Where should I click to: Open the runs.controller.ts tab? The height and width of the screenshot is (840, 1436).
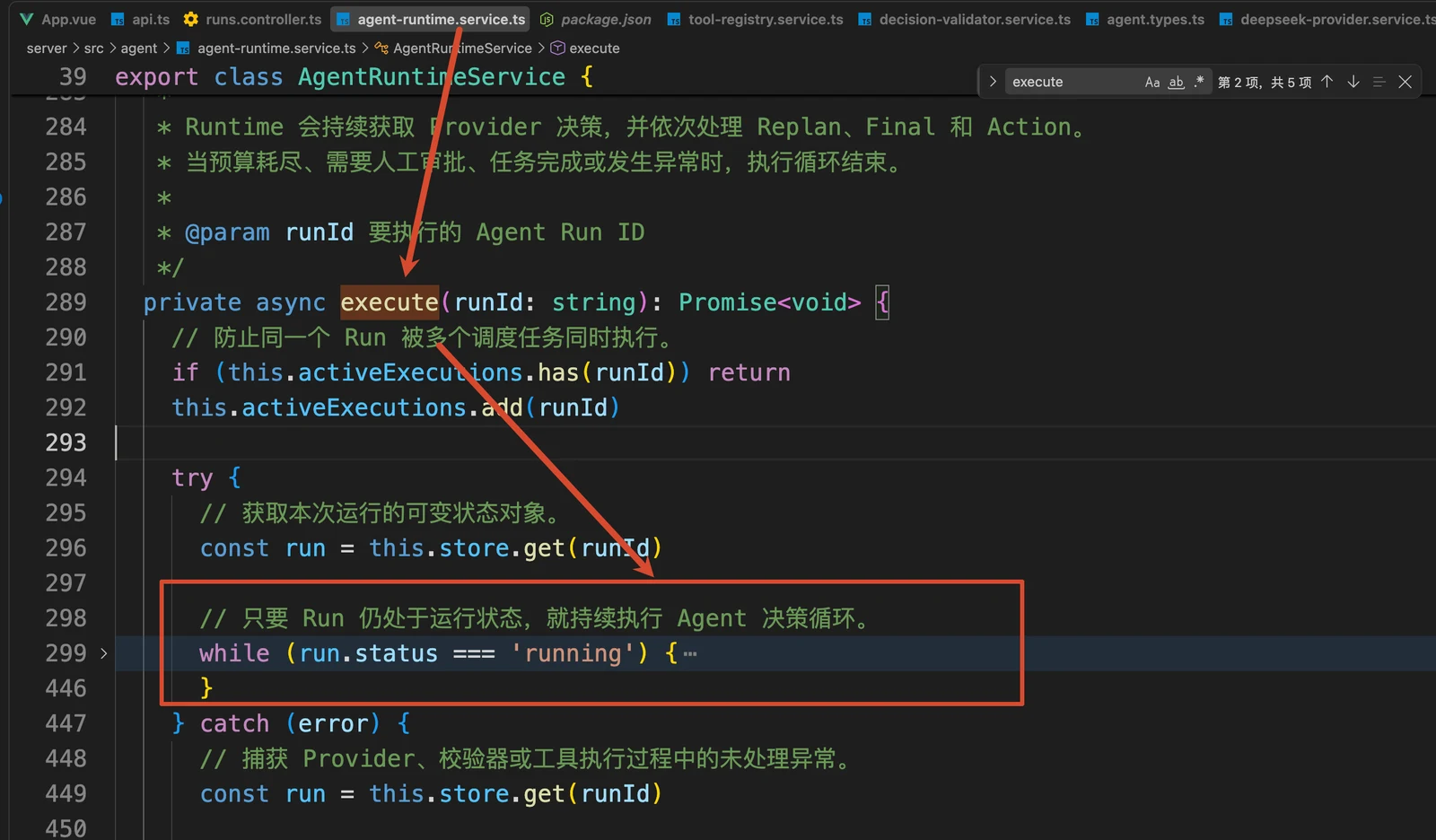252,19
